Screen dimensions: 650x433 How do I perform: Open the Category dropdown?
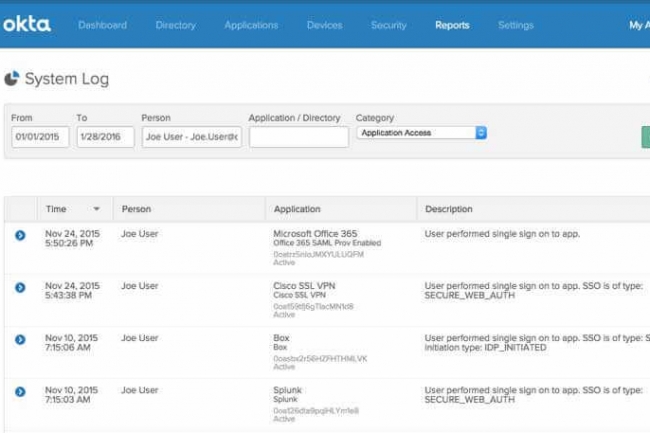coord(421,132)
